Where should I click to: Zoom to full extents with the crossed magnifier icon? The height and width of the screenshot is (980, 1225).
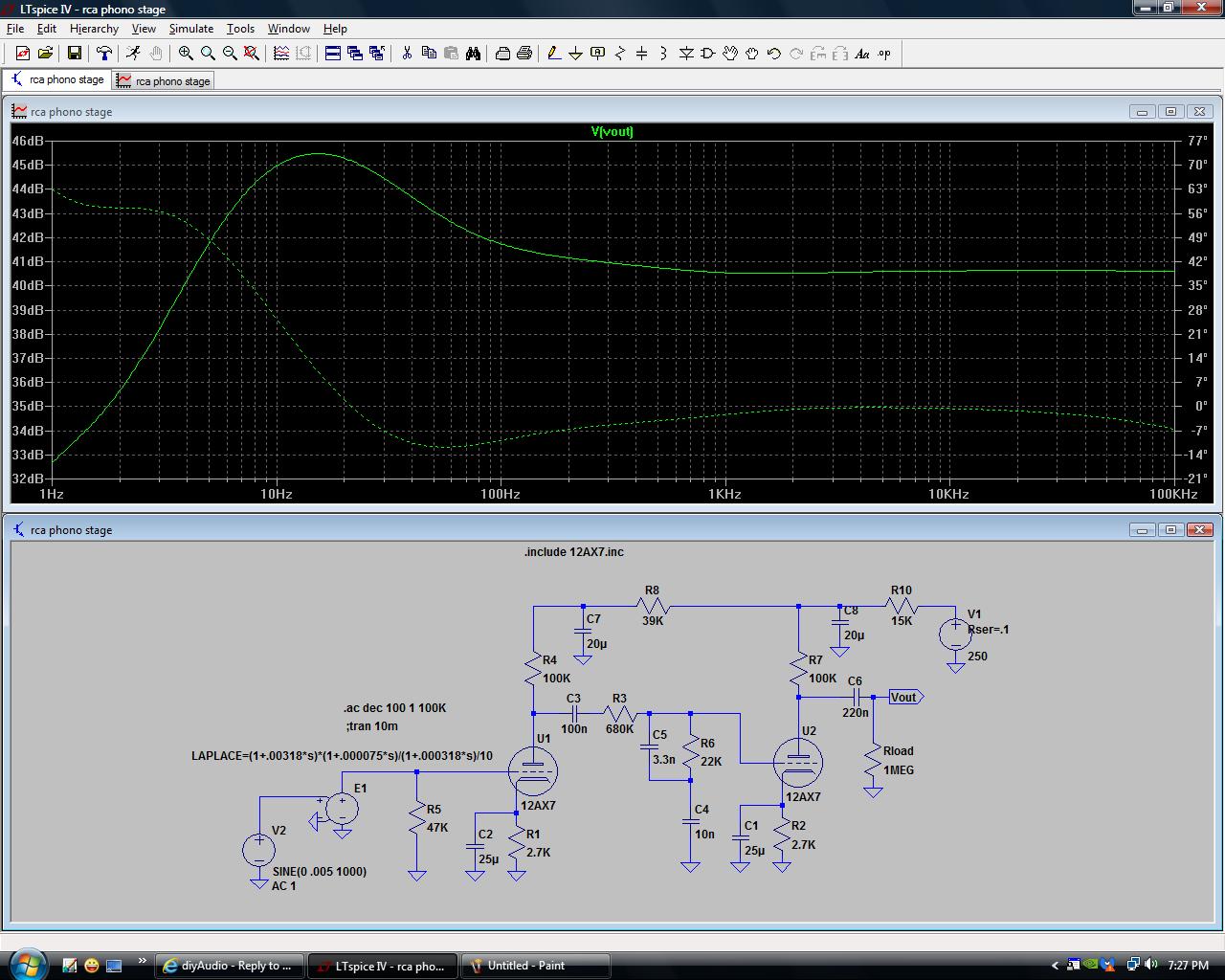pyautogui.click(x=252, y=54)
